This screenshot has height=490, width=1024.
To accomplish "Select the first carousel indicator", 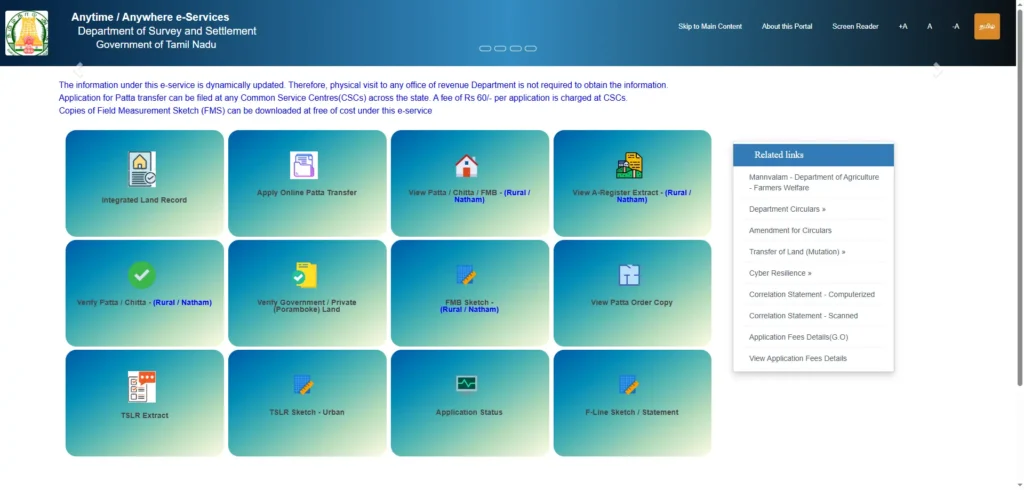I will (485, 48).
